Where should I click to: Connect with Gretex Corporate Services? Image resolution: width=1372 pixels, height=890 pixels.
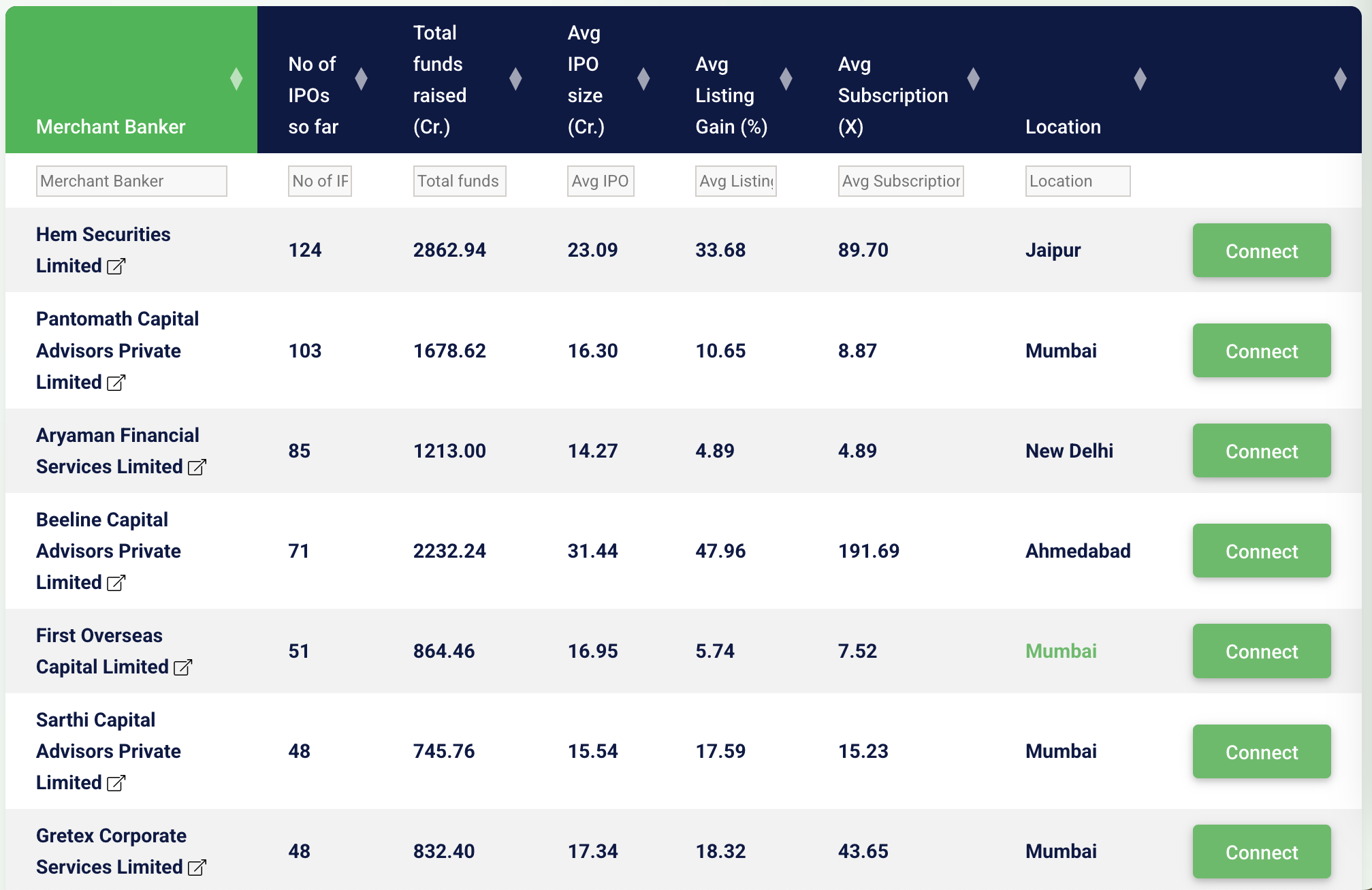(1262, 852)
